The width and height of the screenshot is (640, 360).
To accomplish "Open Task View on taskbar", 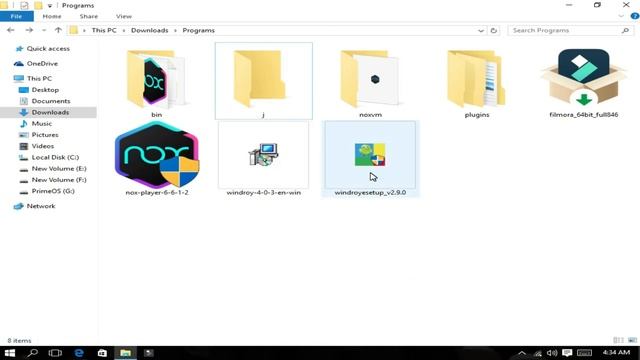I will pos(55,353).
